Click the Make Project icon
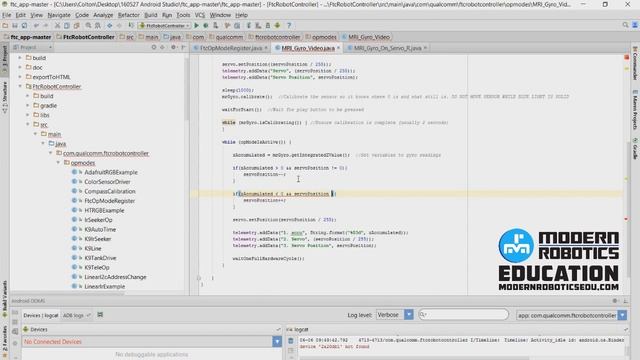Screen dimensions: 640x360 click(x=131, y=25)
